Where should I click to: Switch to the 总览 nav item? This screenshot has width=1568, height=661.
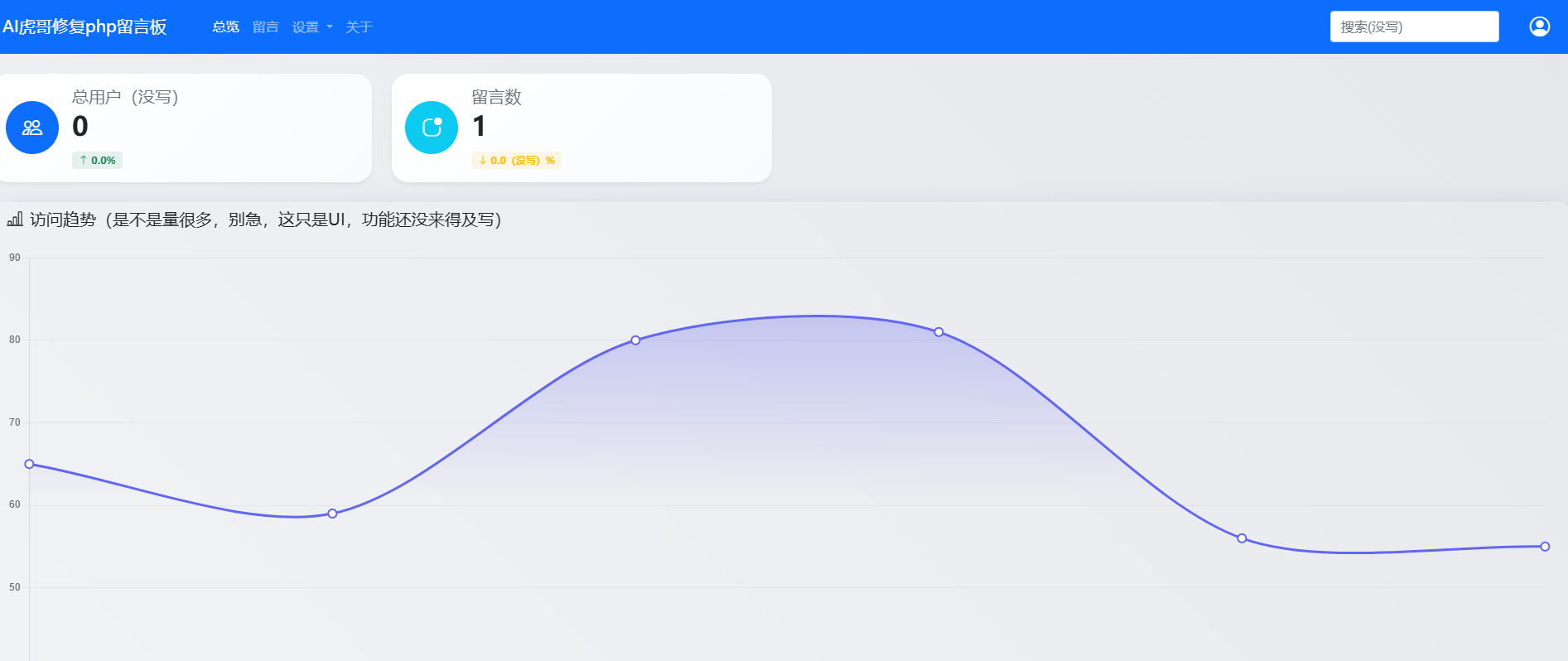225,27
